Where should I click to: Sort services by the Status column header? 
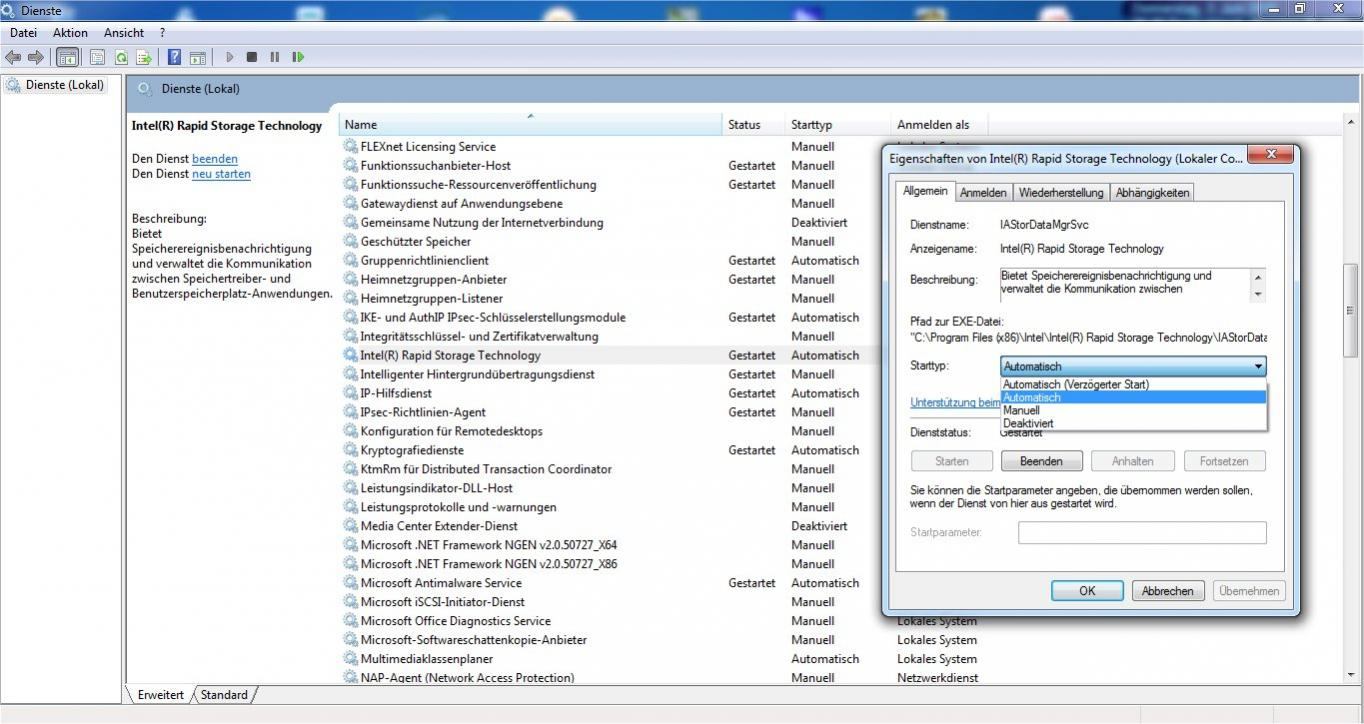(x=753, y=125)
